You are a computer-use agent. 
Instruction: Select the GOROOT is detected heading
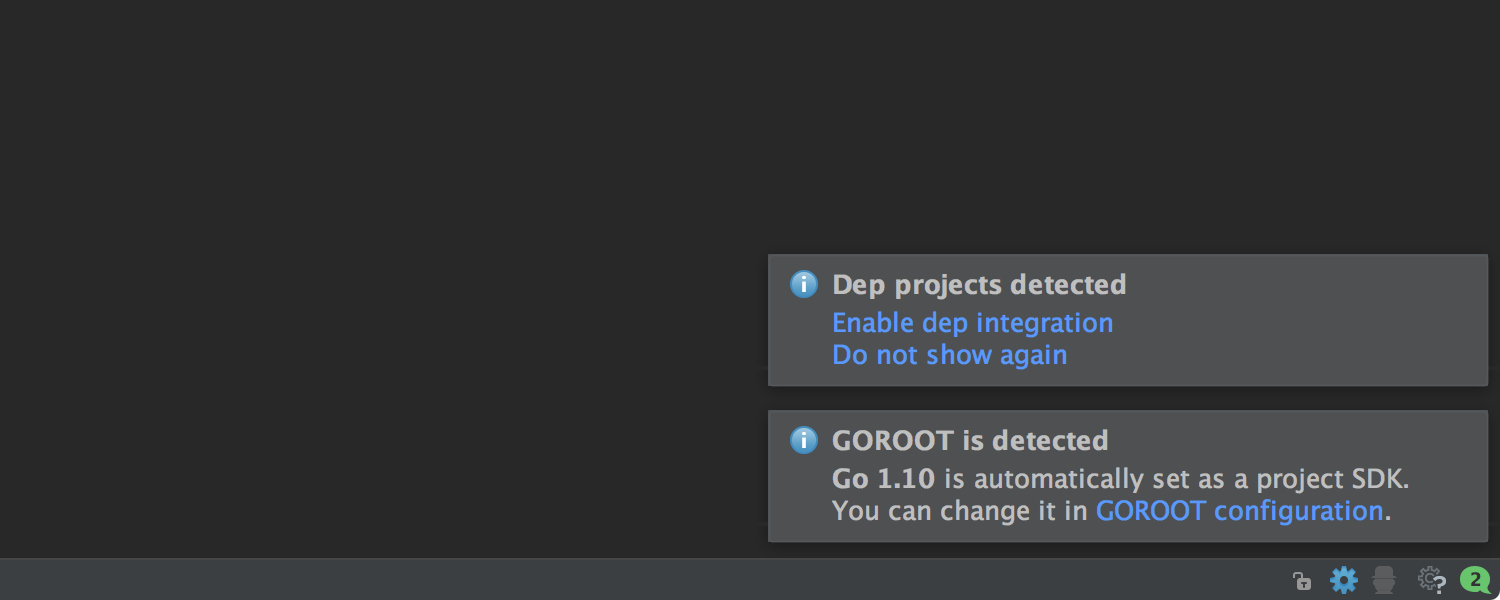970,441
